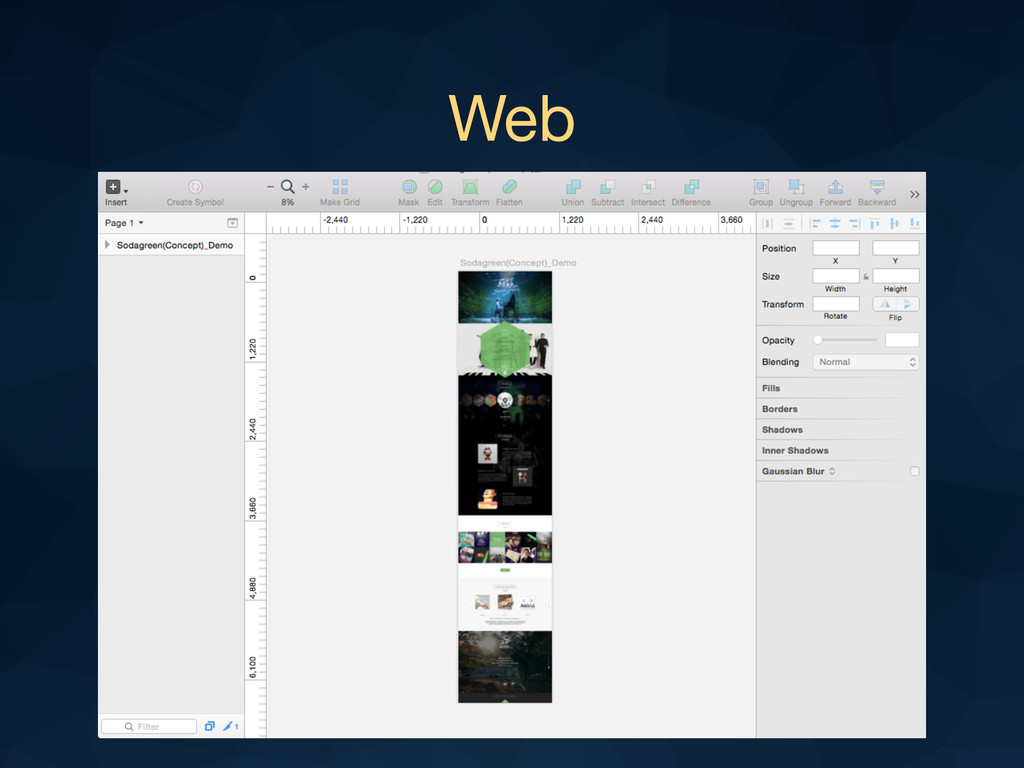
Task: Select the Make Grid tool
Action: (339, 187)
